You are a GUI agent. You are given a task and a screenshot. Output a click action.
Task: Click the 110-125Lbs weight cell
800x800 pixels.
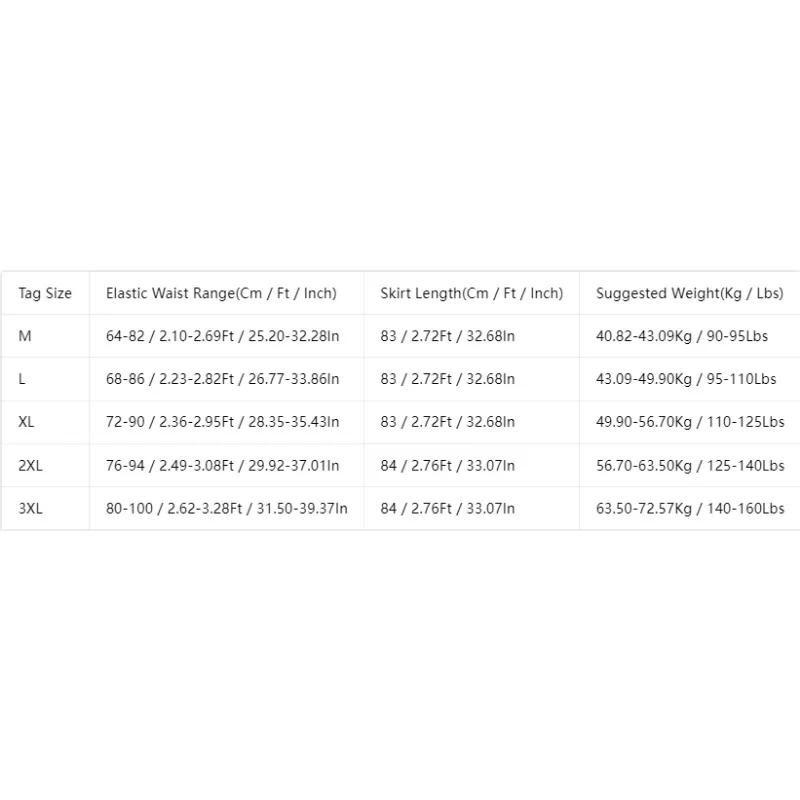click(690, 422)
